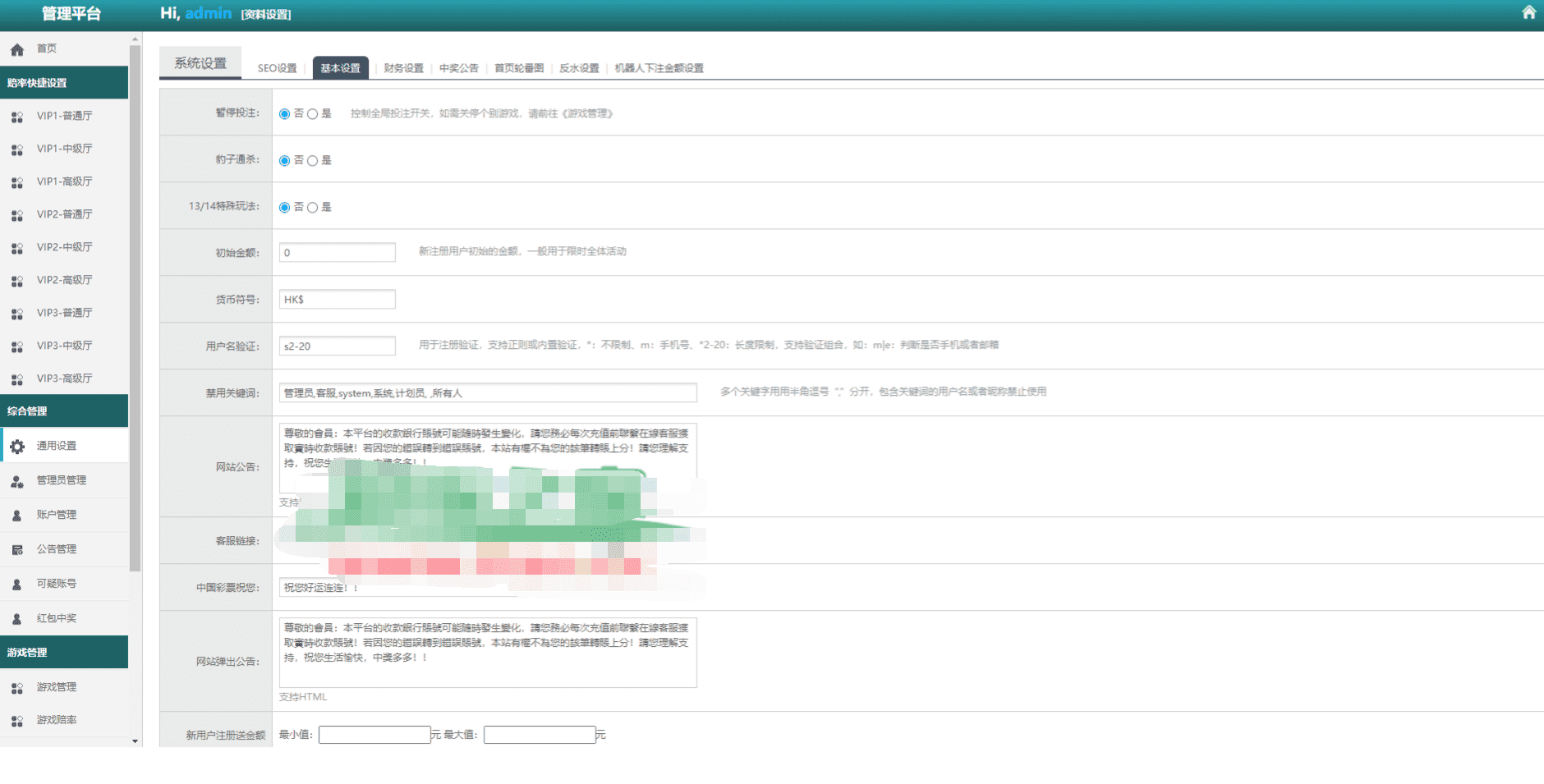The width and height of the screenshot is (1544, 784).
Task: Click the icon next to VIP2-中级厅
Action: pos(17,249)
